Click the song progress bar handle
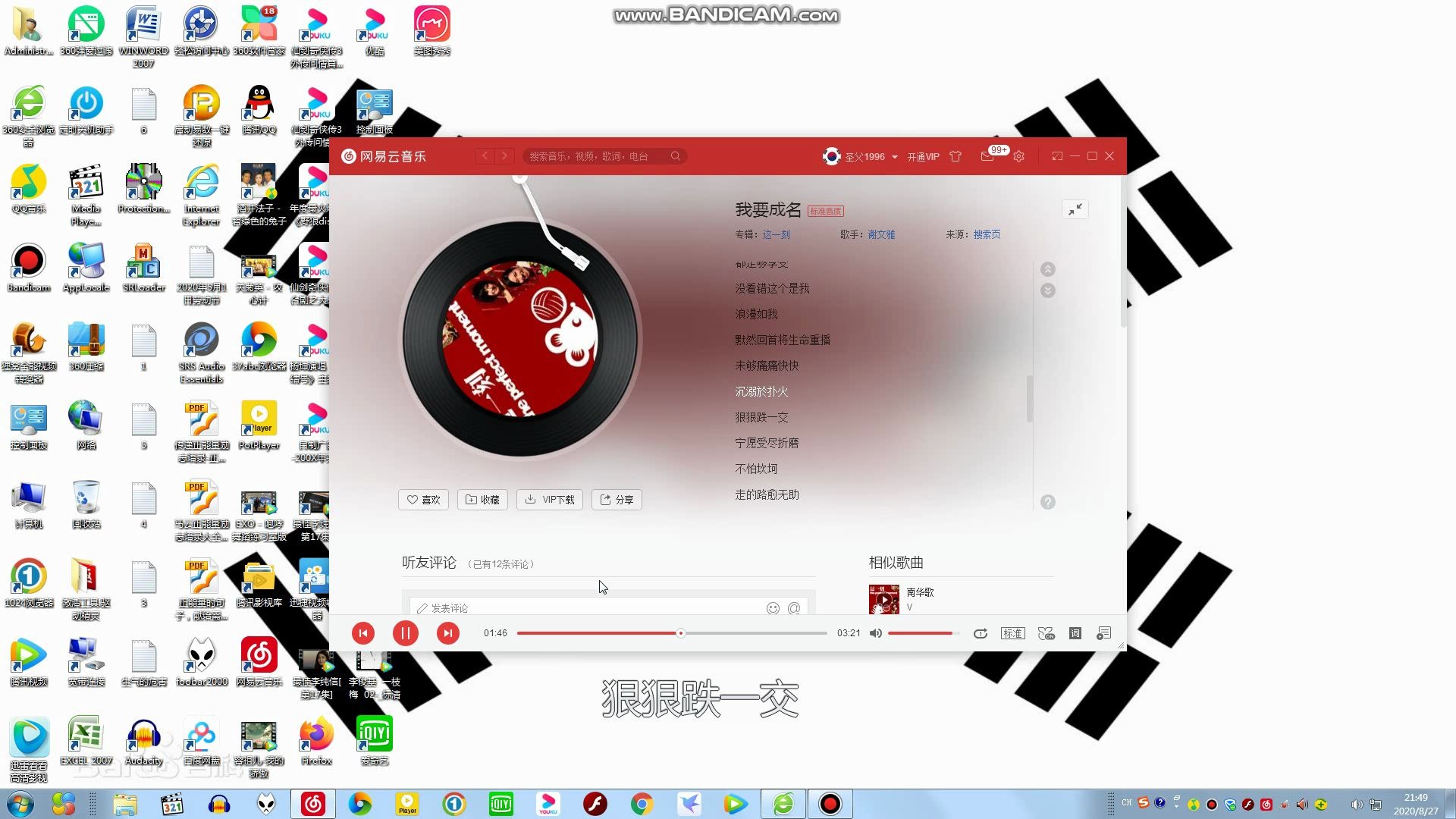This screenshot has width=1456, height=819. [x=681, y=633]
